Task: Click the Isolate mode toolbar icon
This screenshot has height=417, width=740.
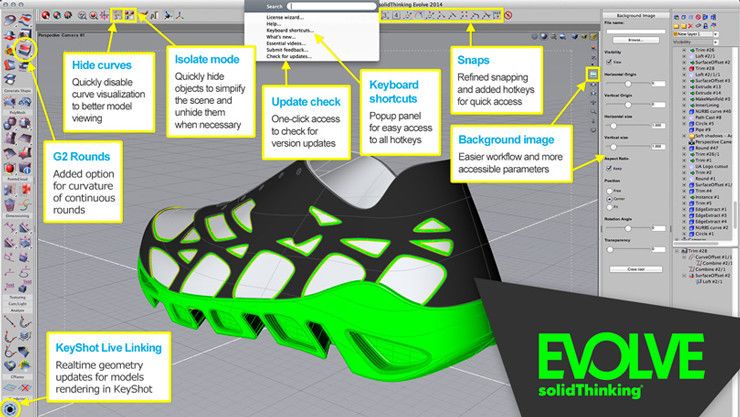Action: 129,16
